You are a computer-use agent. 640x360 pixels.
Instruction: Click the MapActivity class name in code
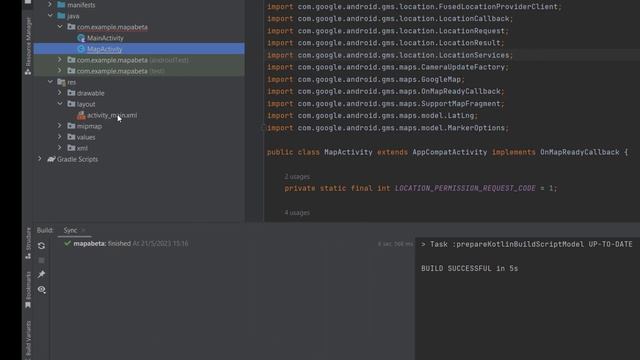tap(348, 152)
